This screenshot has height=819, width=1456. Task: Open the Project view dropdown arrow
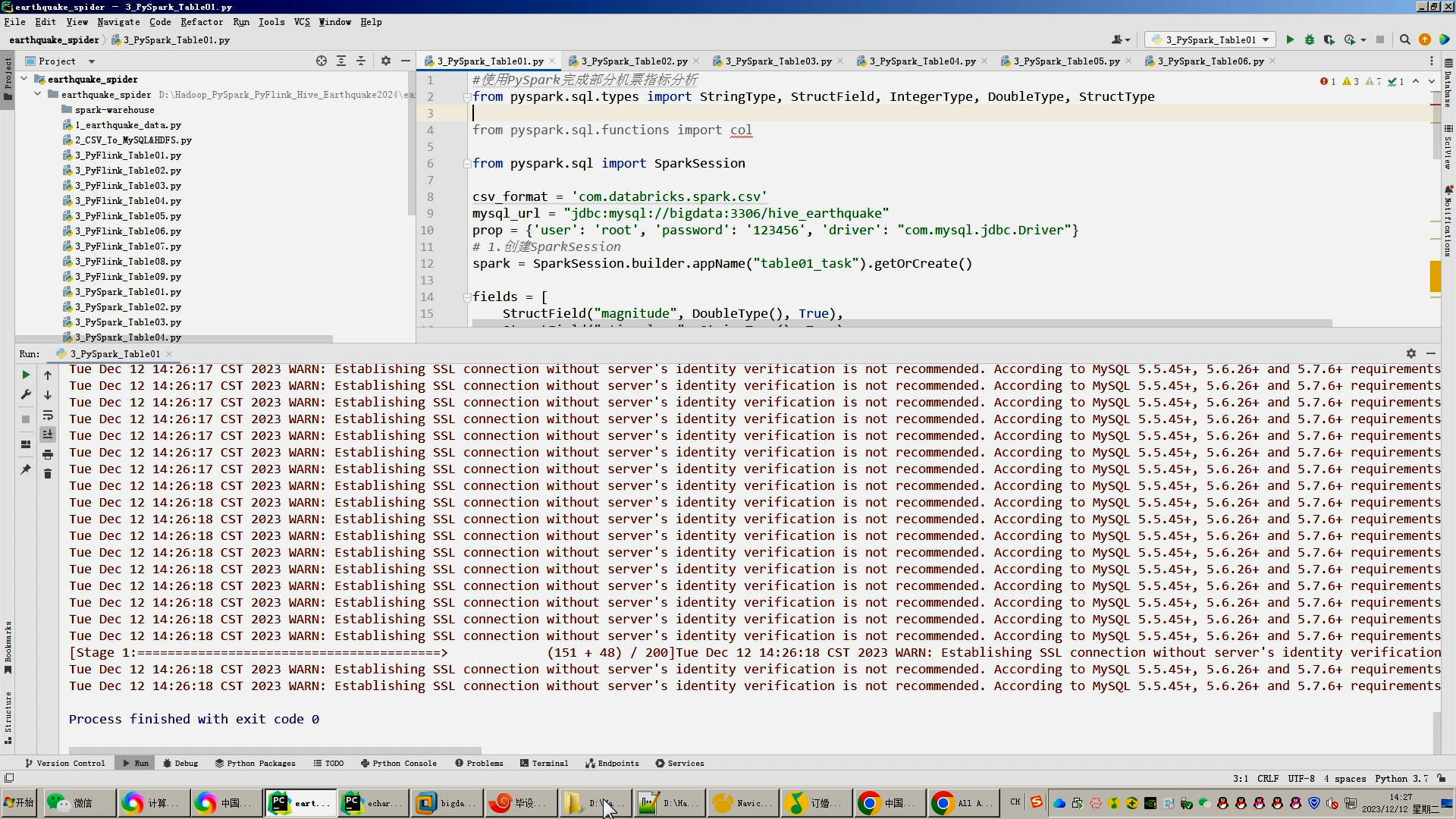point(92,61)
